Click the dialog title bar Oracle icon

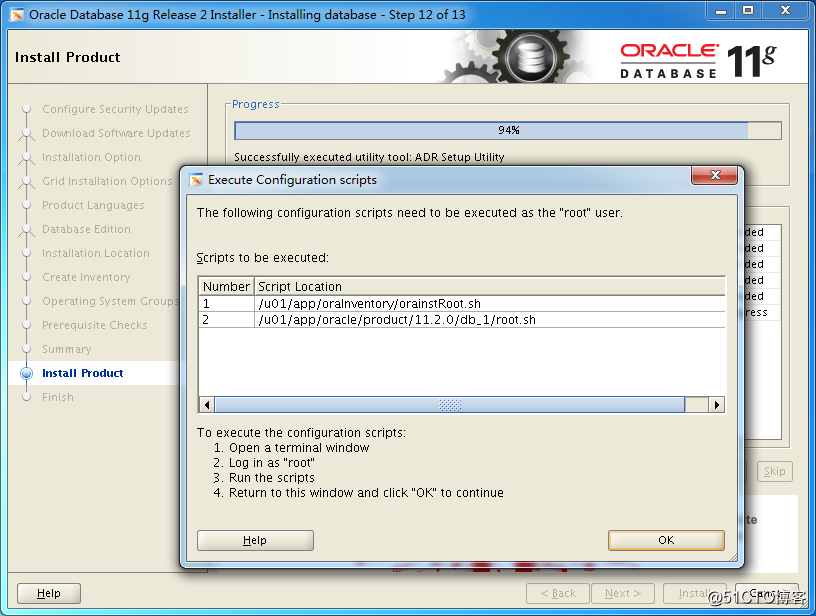click(x=196, y=180)
